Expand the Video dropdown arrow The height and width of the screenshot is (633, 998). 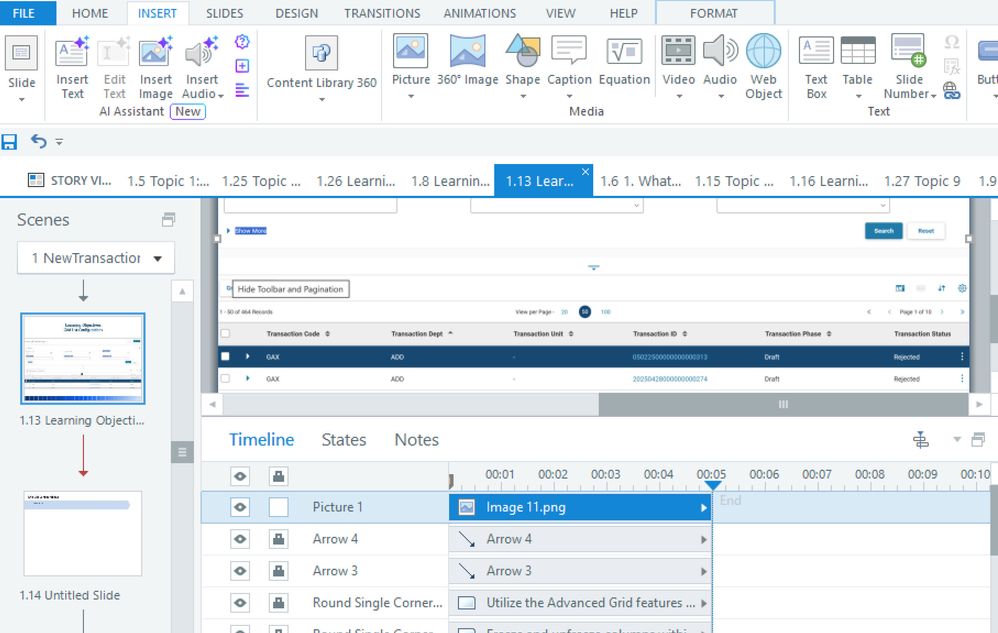(678, 97)
